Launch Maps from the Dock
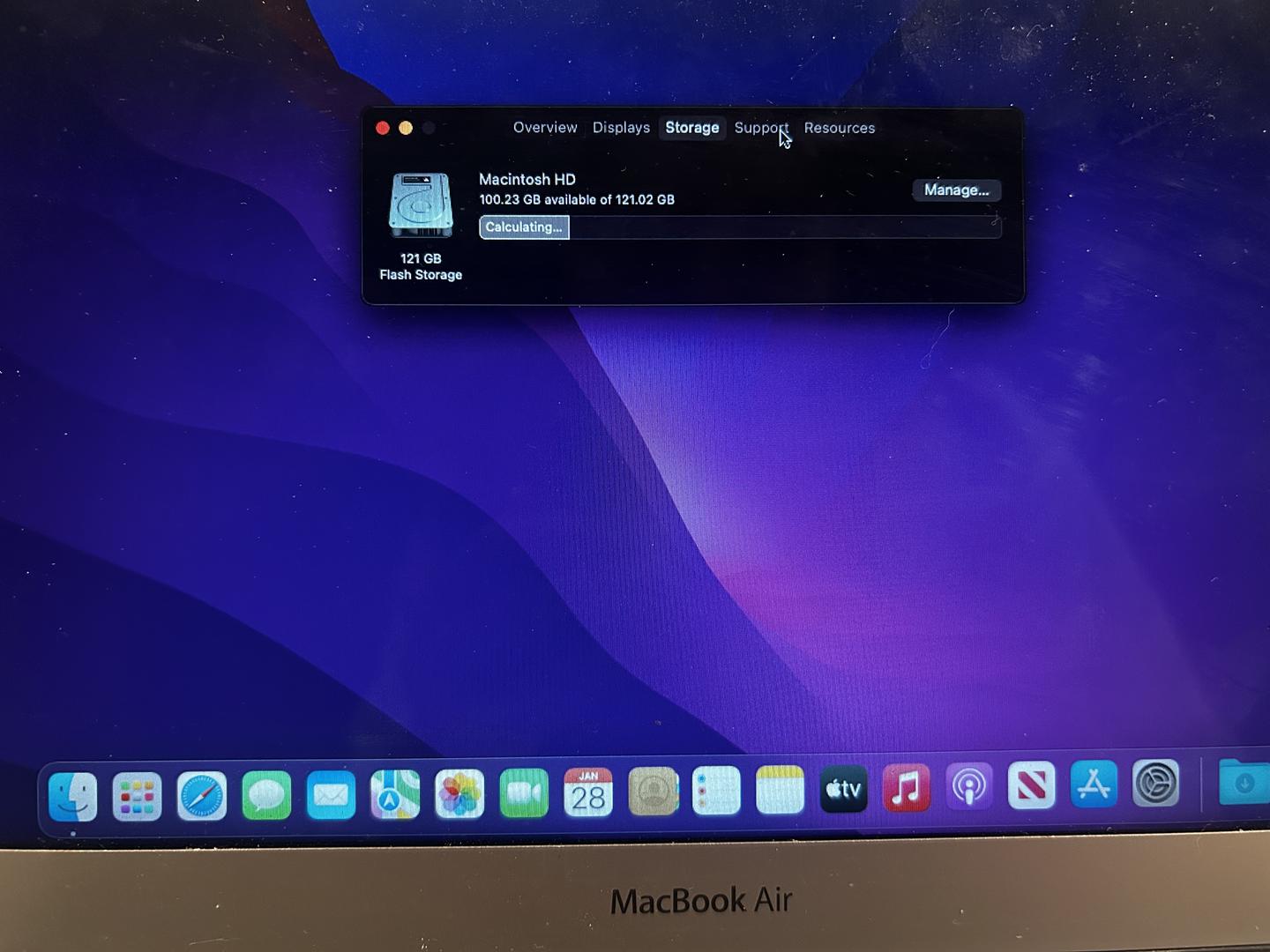The width and height of the screenshot is (1270, 952). 395,794
